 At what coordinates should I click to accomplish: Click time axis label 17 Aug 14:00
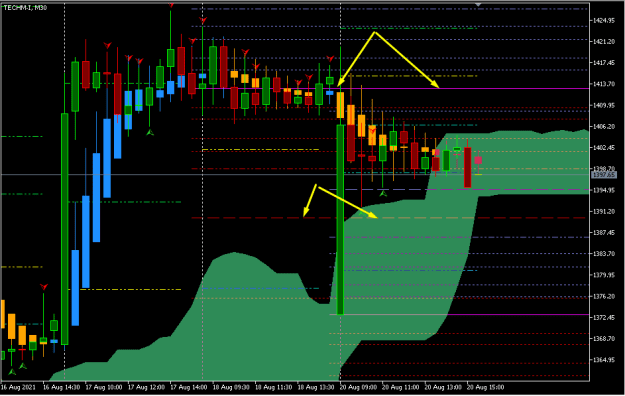point(189,387)
